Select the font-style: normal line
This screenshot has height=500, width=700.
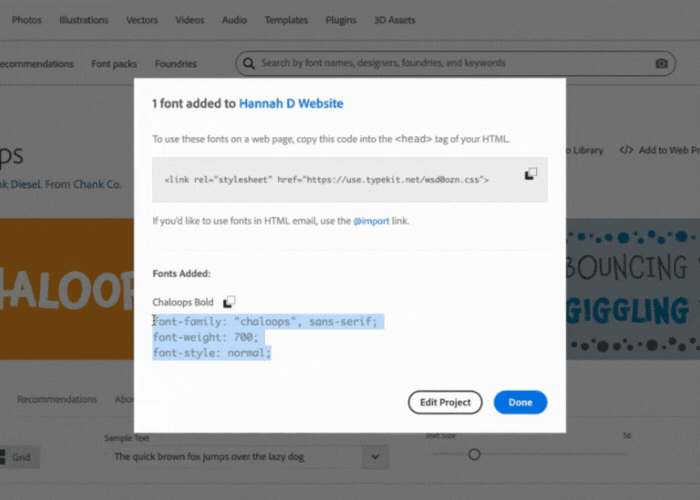(212, 353)
